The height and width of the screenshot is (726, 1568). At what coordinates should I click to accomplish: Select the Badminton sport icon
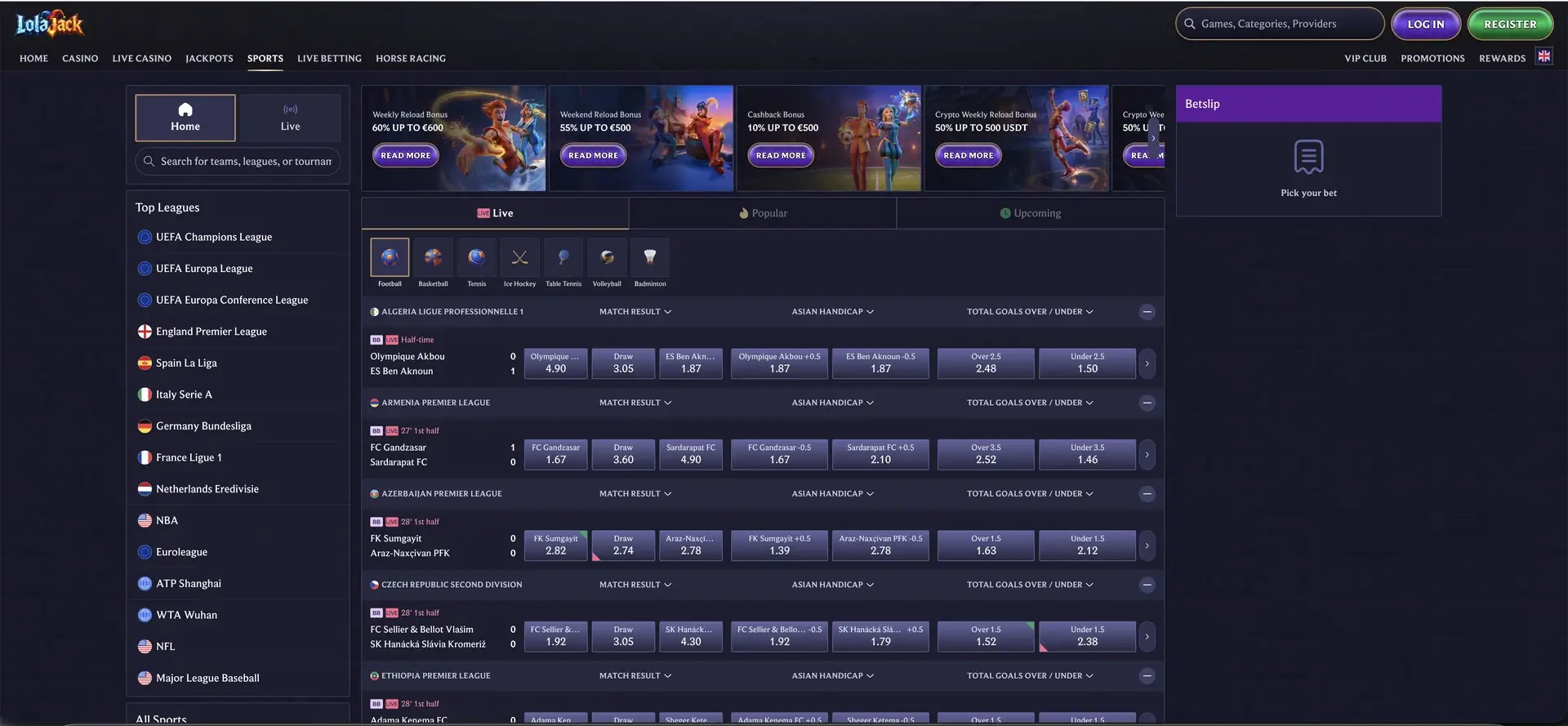(650, 258)
